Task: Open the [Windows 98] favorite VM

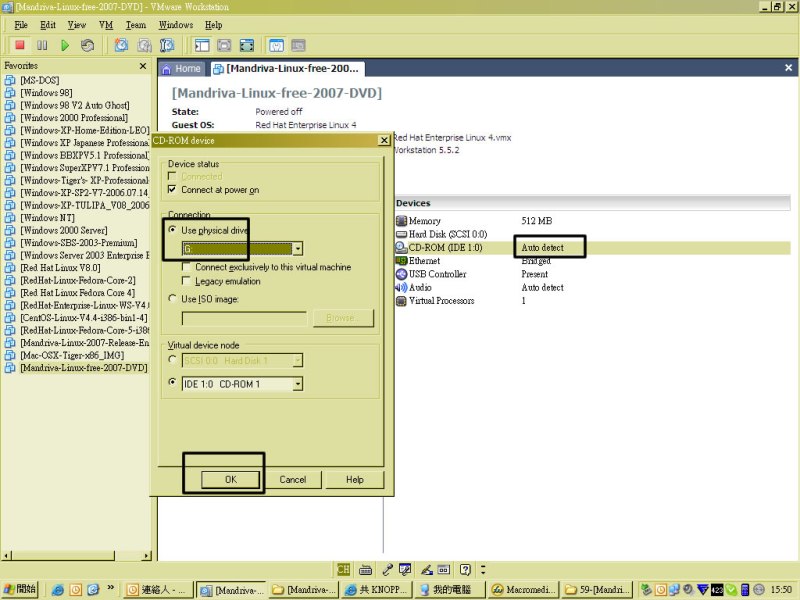Action: click(46, 93)
